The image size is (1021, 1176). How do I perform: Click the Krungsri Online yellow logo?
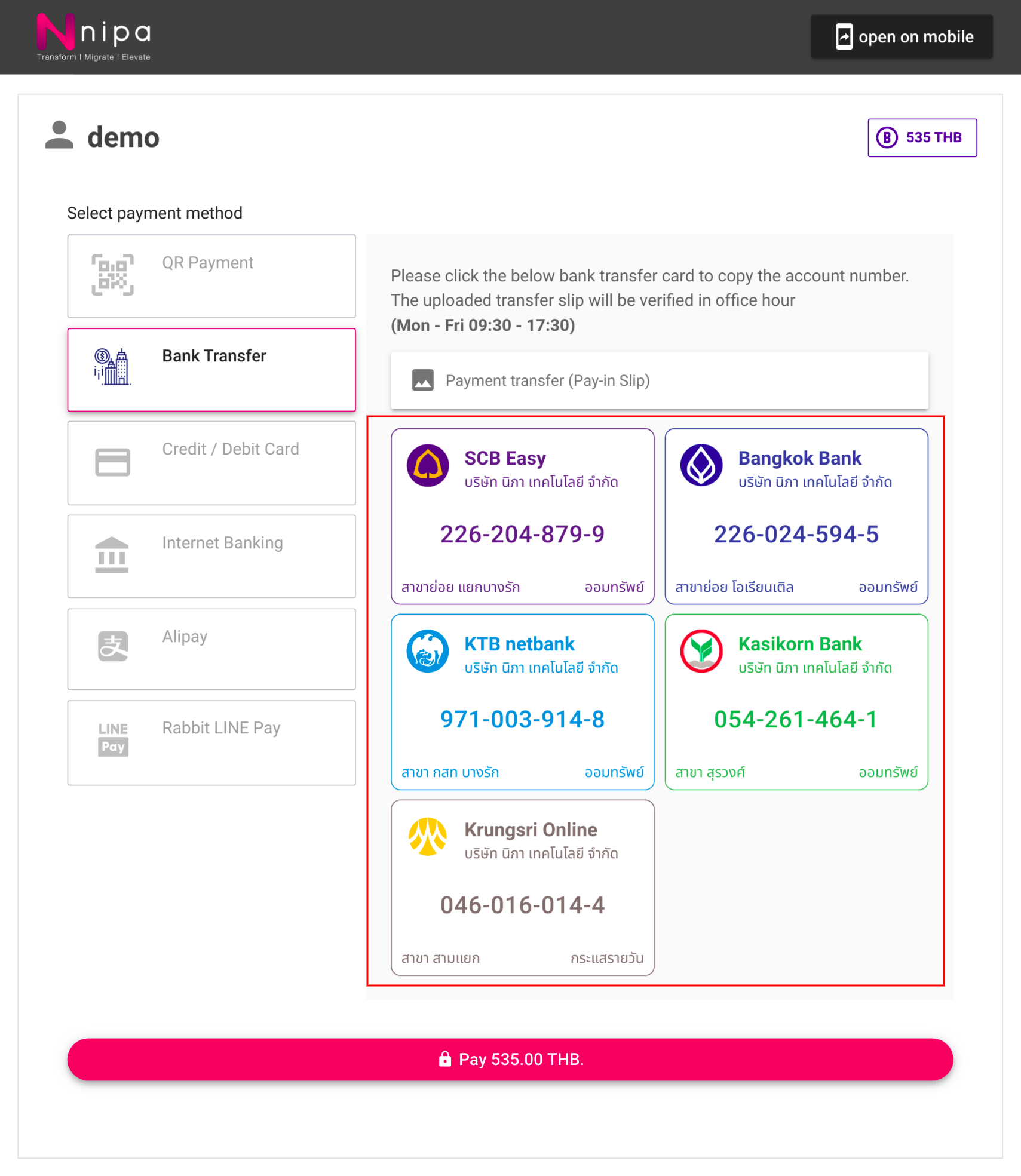click(428, 837)
